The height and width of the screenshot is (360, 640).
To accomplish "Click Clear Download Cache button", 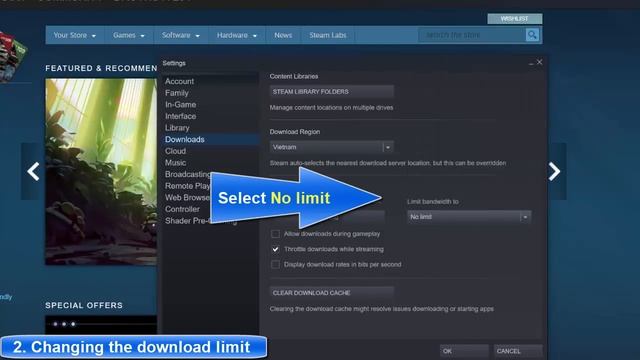I will tap(331, 293).
